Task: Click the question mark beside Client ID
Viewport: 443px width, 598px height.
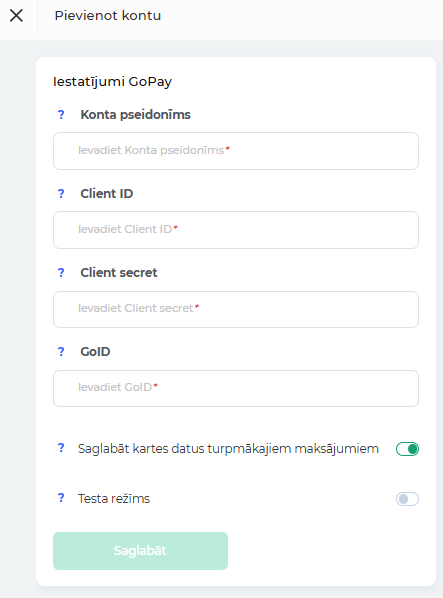Action: [x=61, y=193]
